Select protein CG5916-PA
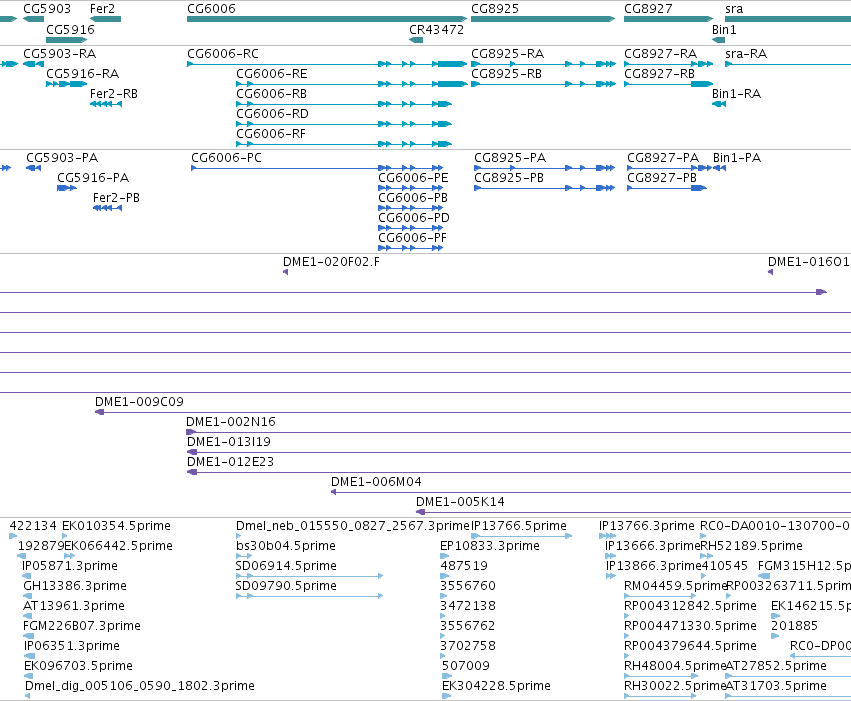Viewport: 851px width, 701px height. coord(93,178)
